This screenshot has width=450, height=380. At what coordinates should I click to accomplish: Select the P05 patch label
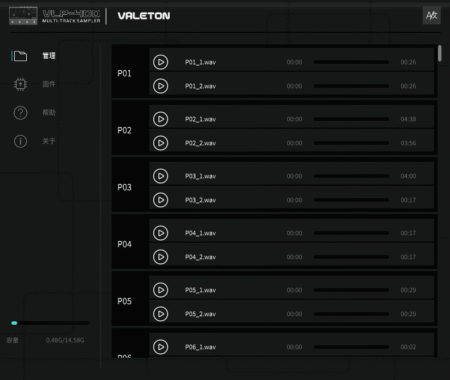click(124, 302)
